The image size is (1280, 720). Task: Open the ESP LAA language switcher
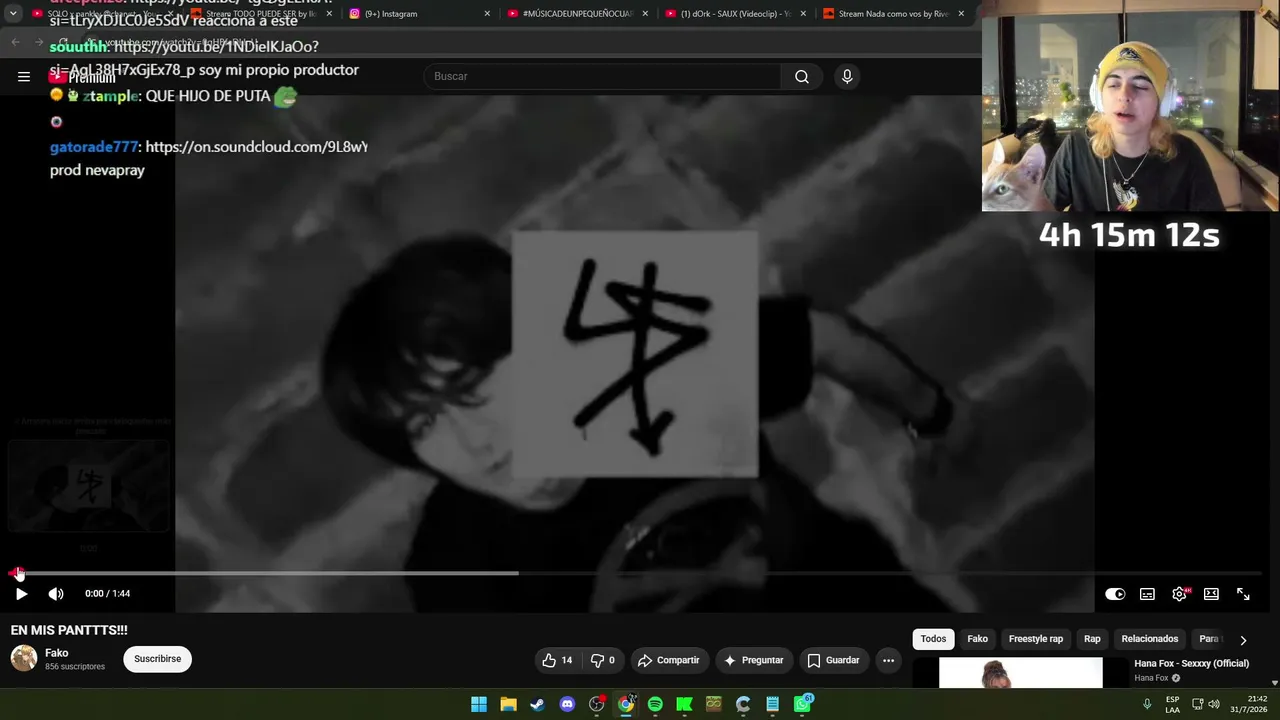pos(1172,704)
